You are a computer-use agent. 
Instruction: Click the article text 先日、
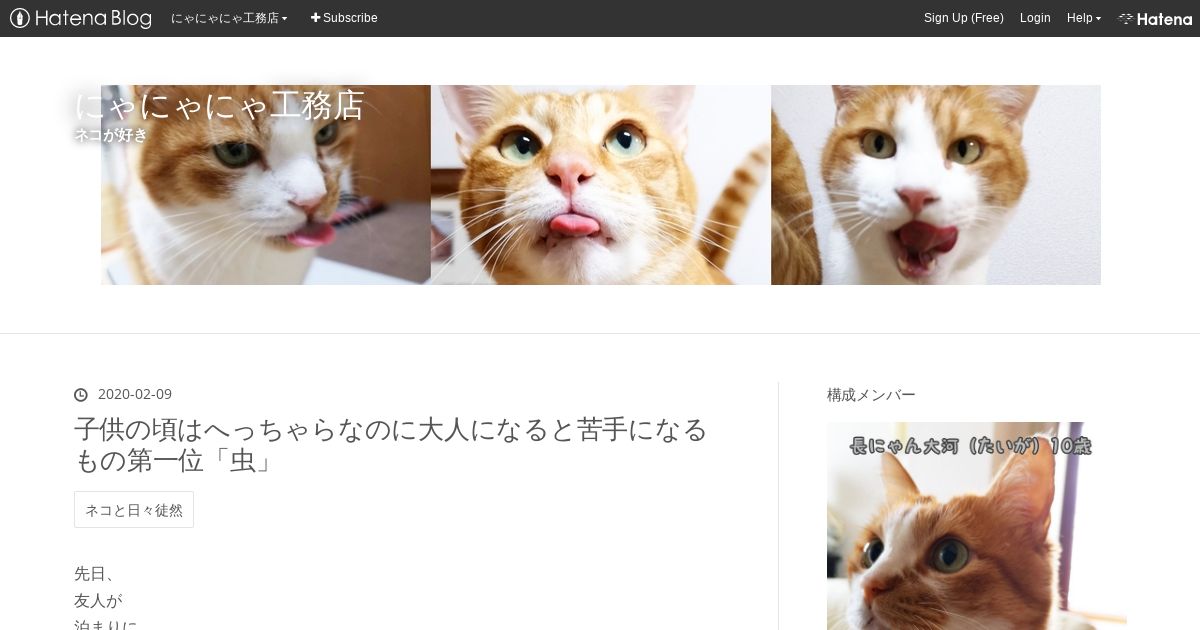(96, 574)
